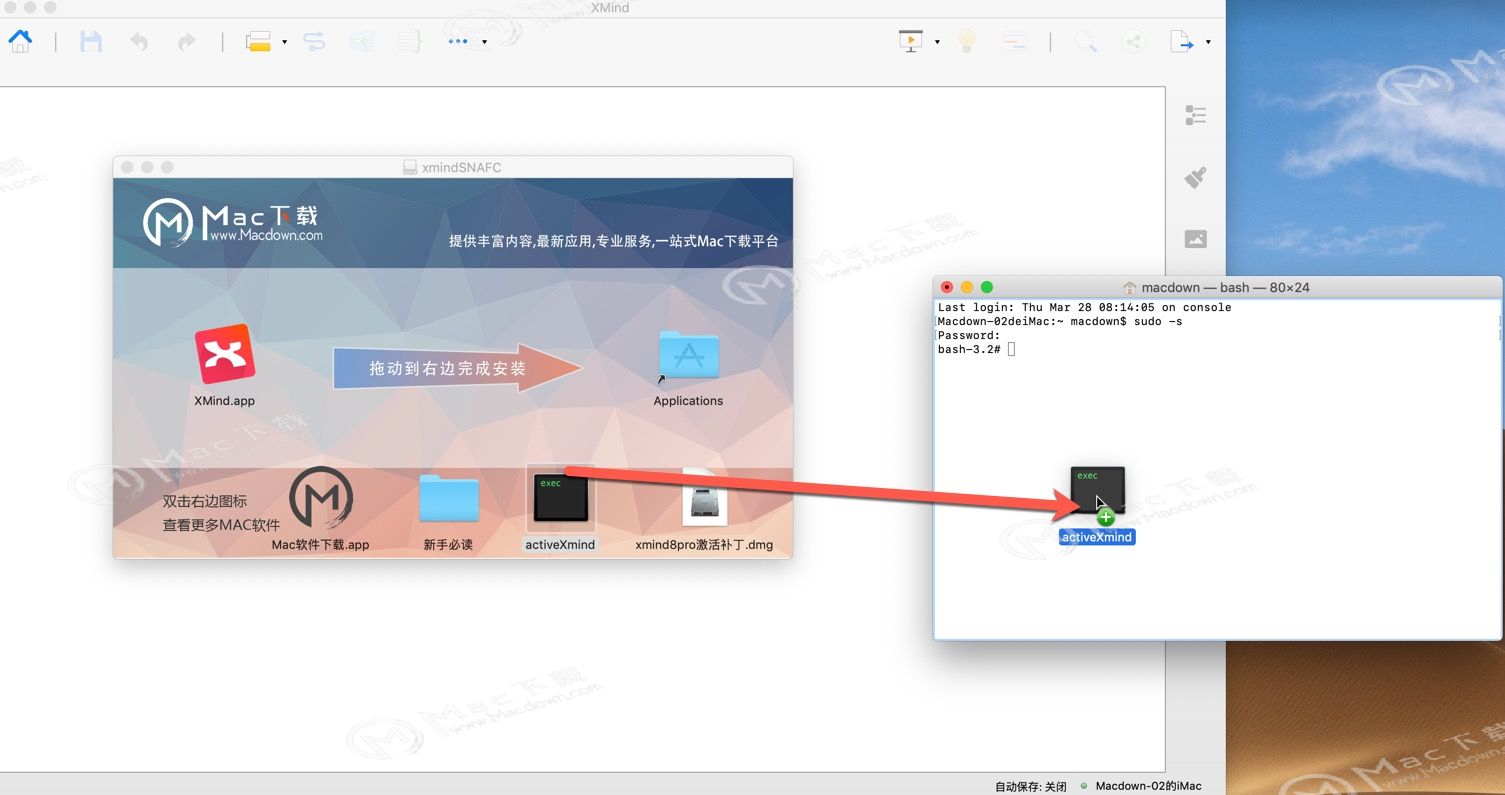Click the home folder icon in Terminal title
Screen dimensions: 1505x795
[1130, 287]
